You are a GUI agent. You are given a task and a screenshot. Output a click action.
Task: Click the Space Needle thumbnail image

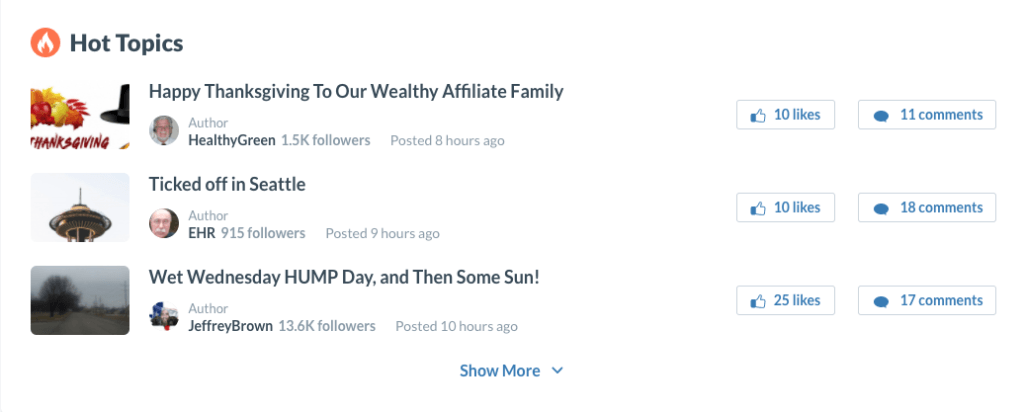click(x=80, y=207)
